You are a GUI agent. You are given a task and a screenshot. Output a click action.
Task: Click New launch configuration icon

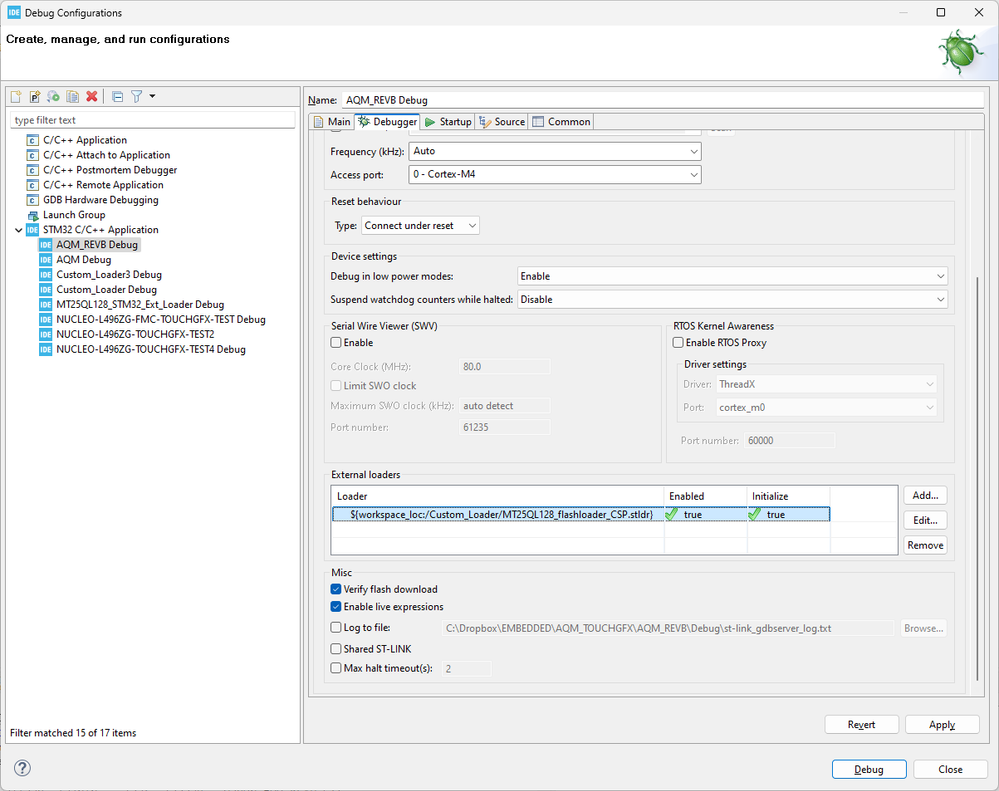pos(16,96)
